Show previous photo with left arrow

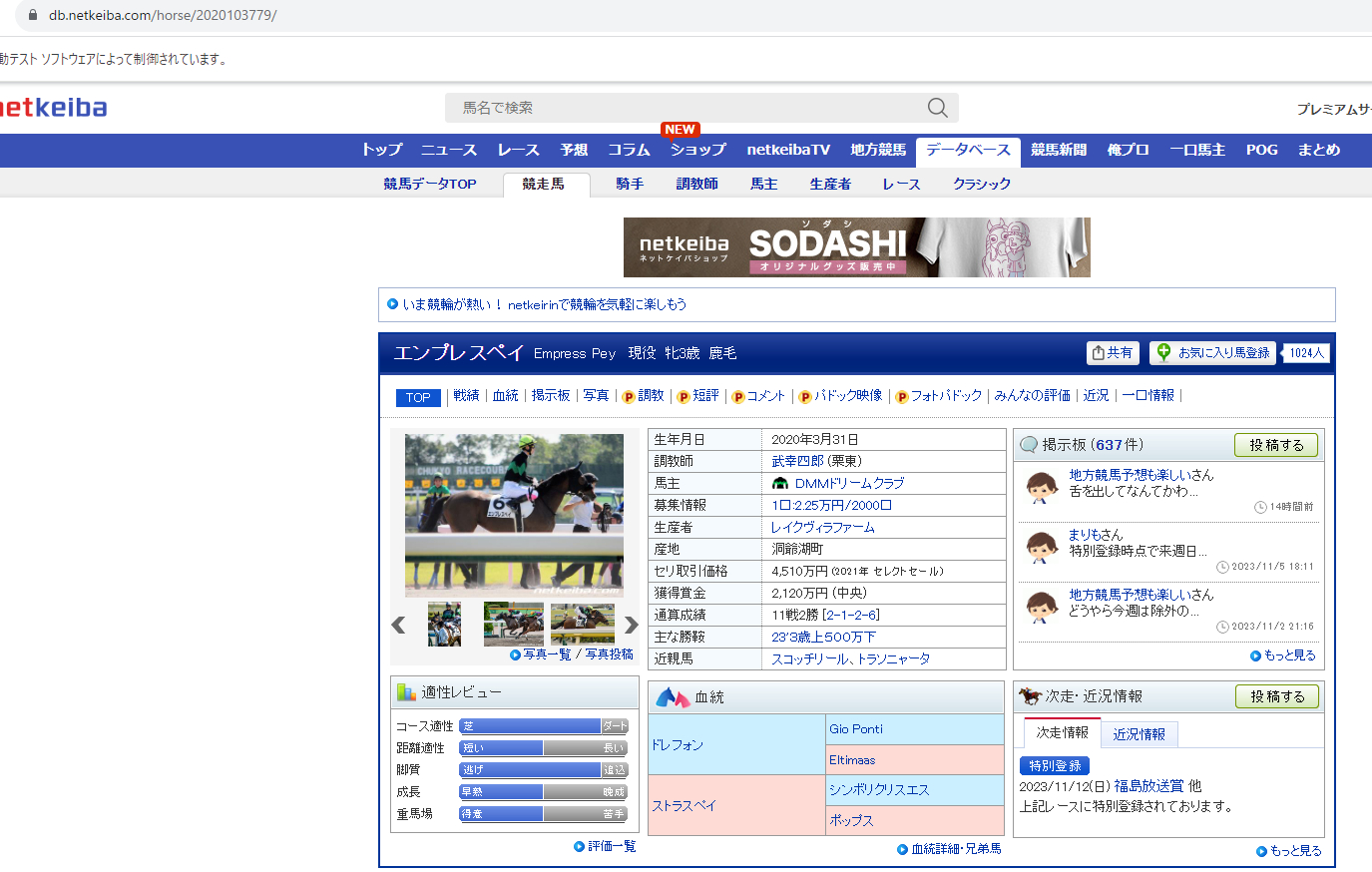(398, 625)
